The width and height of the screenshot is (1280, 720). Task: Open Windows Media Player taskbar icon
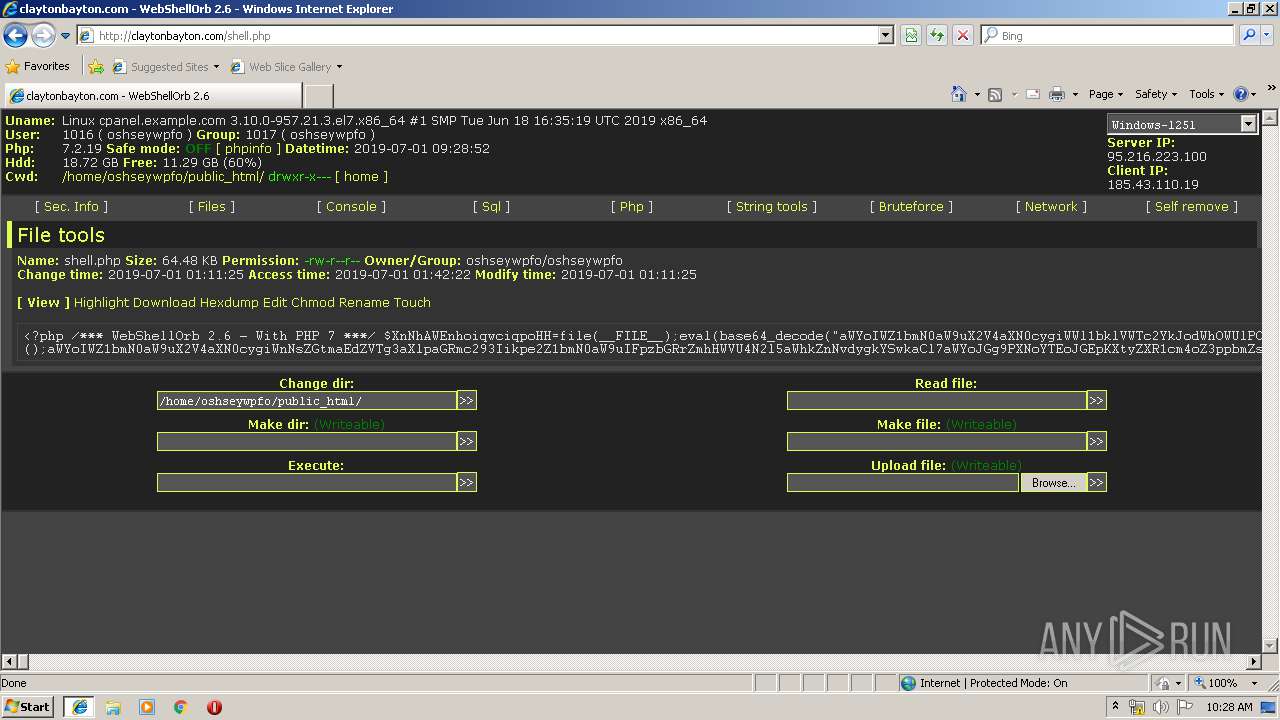click(x=147, y=707)
